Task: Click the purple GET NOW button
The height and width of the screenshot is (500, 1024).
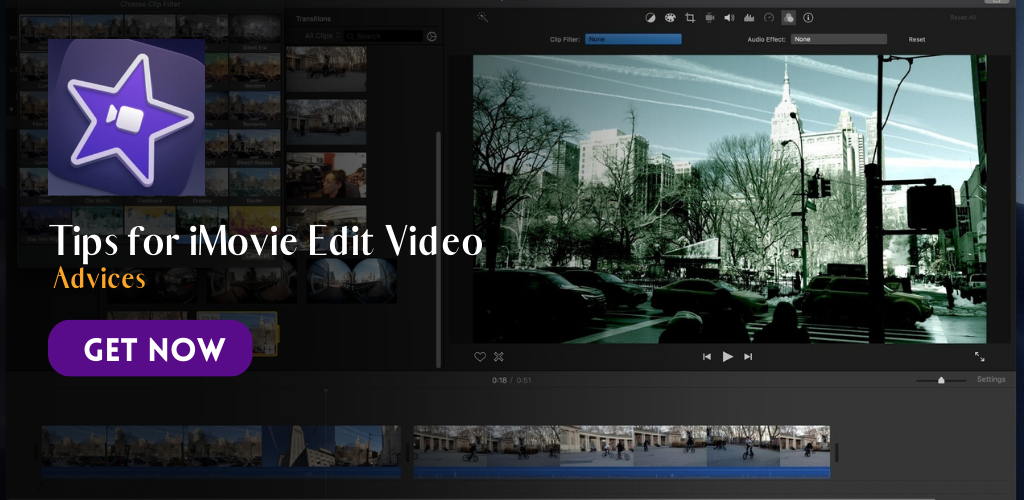Action: click(150, 348)
